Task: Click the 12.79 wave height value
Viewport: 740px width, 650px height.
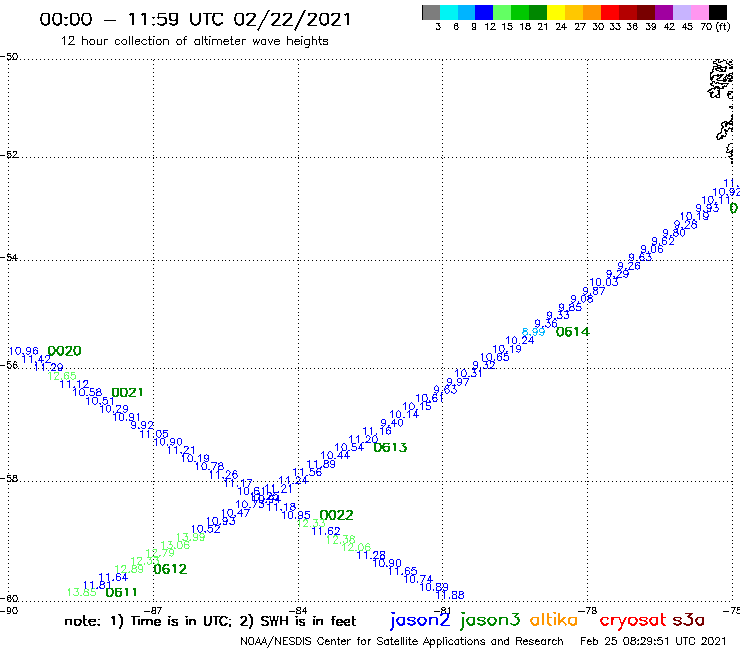Action: point(160,553)
